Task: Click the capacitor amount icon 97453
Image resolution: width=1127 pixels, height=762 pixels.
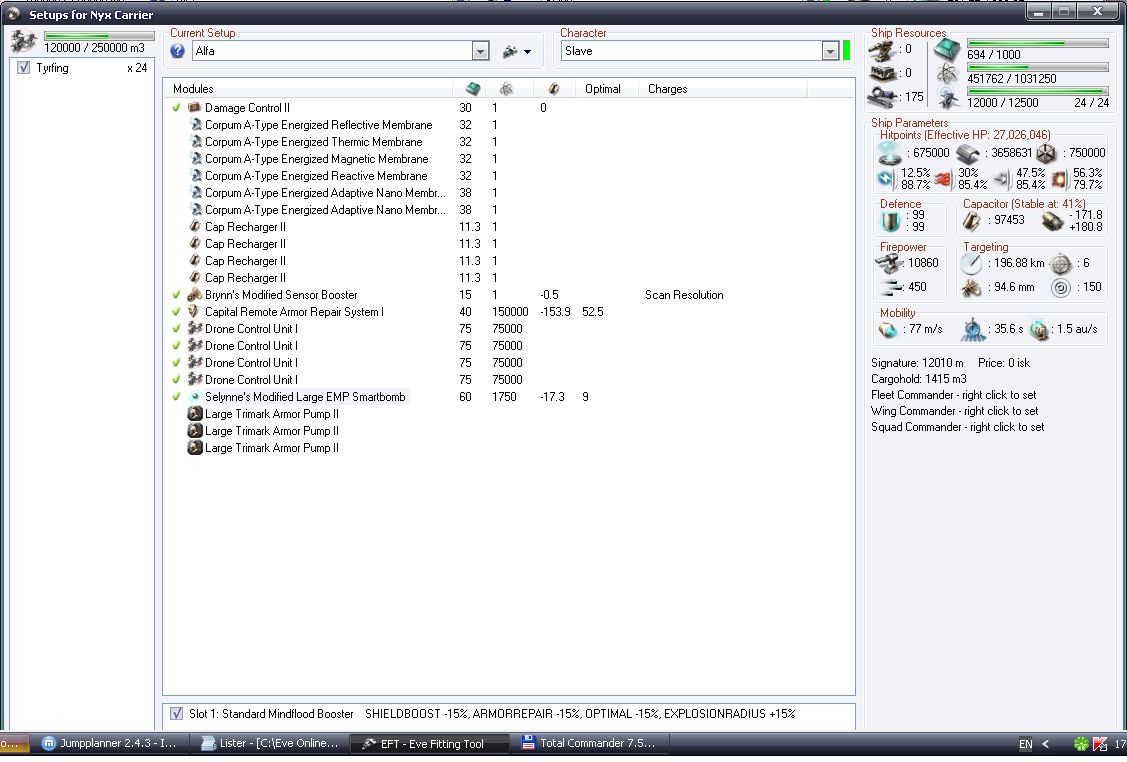Action: coord(972,221)
